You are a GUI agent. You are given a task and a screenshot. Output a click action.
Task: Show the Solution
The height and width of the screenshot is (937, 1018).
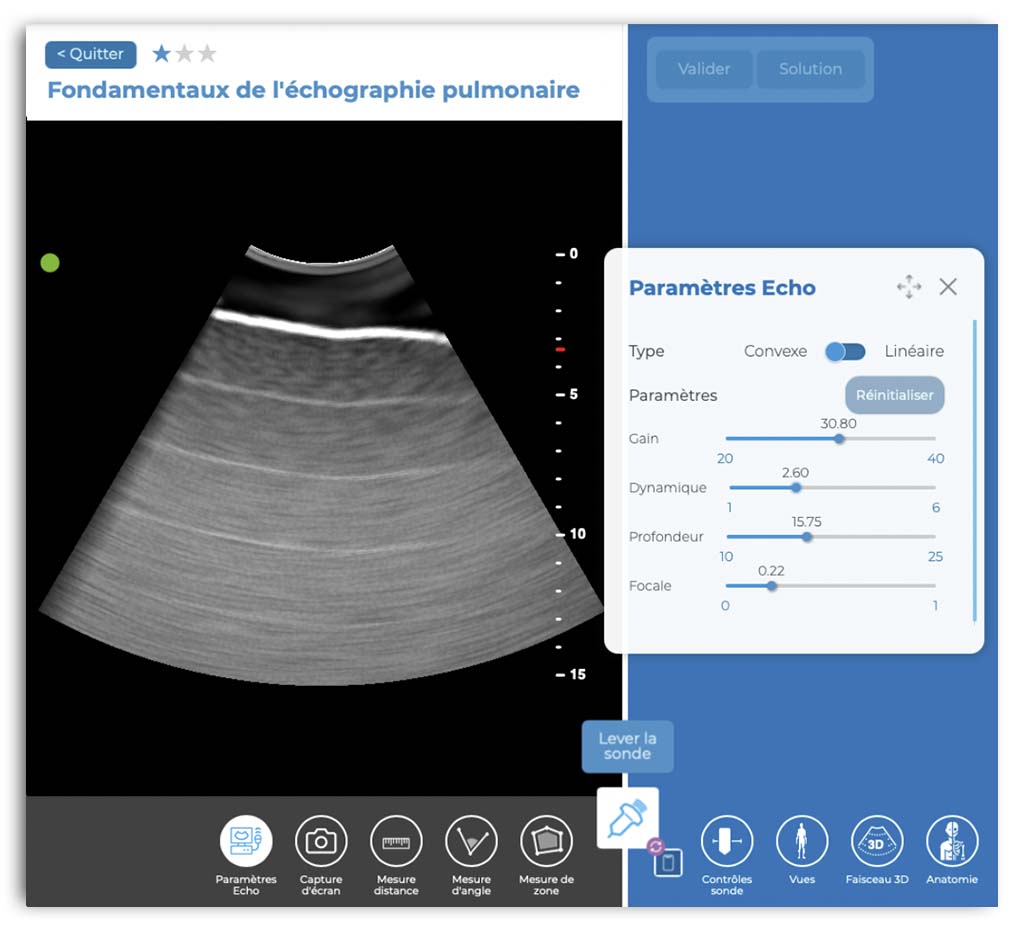(810, 69)
